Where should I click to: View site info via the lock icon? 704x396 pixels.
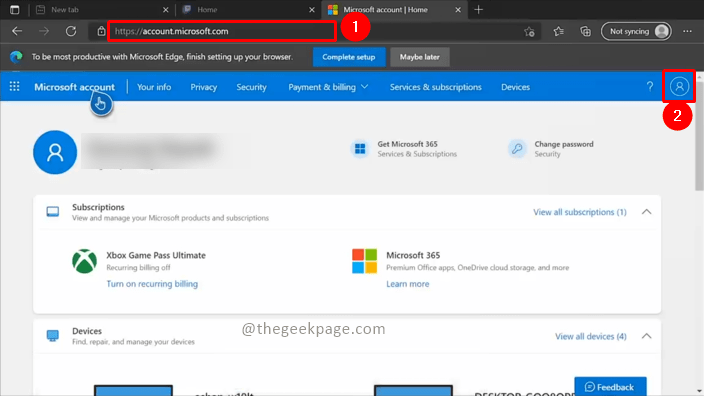coord(101,31)
